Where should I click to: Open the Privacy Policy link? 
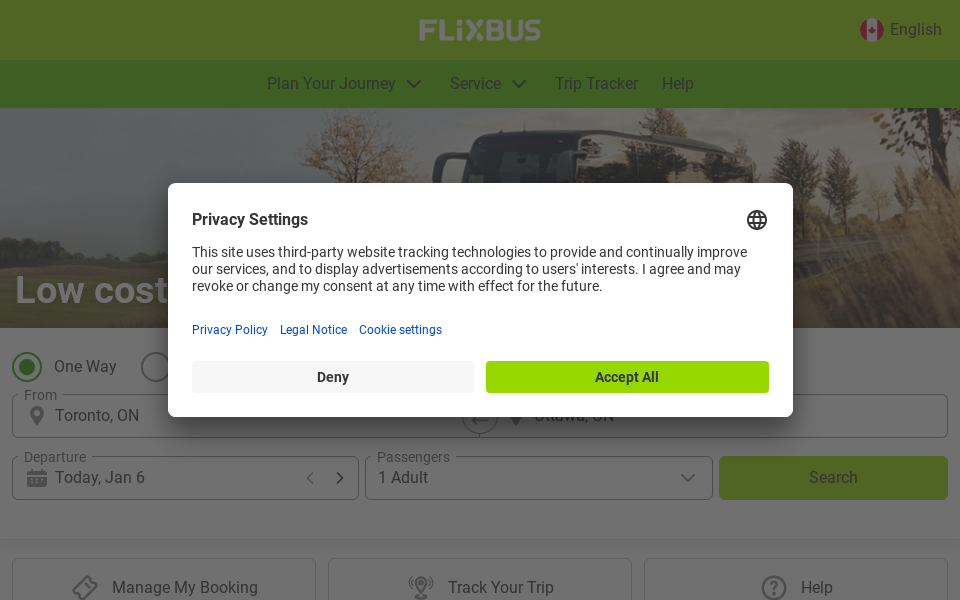pyautogui.click(x=229, y=330)
